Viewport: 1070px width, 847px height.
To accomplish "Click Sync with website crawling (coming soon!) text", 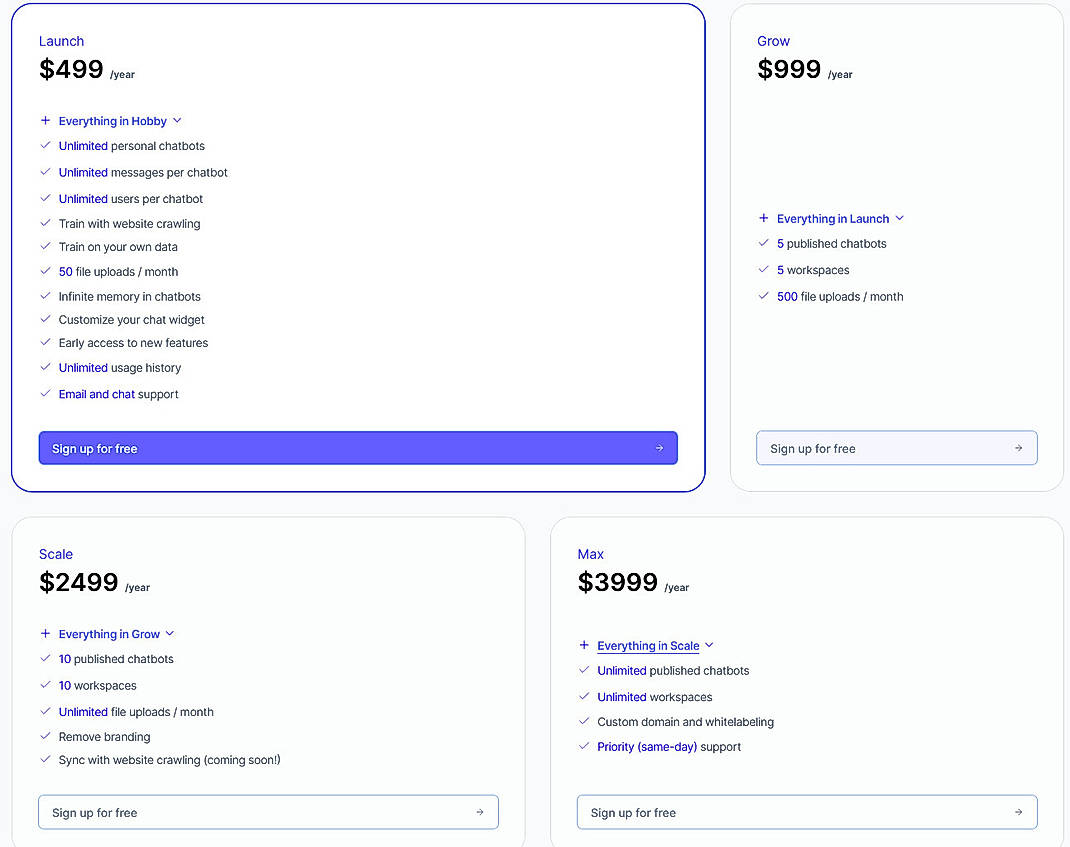I will pos(169,760).
